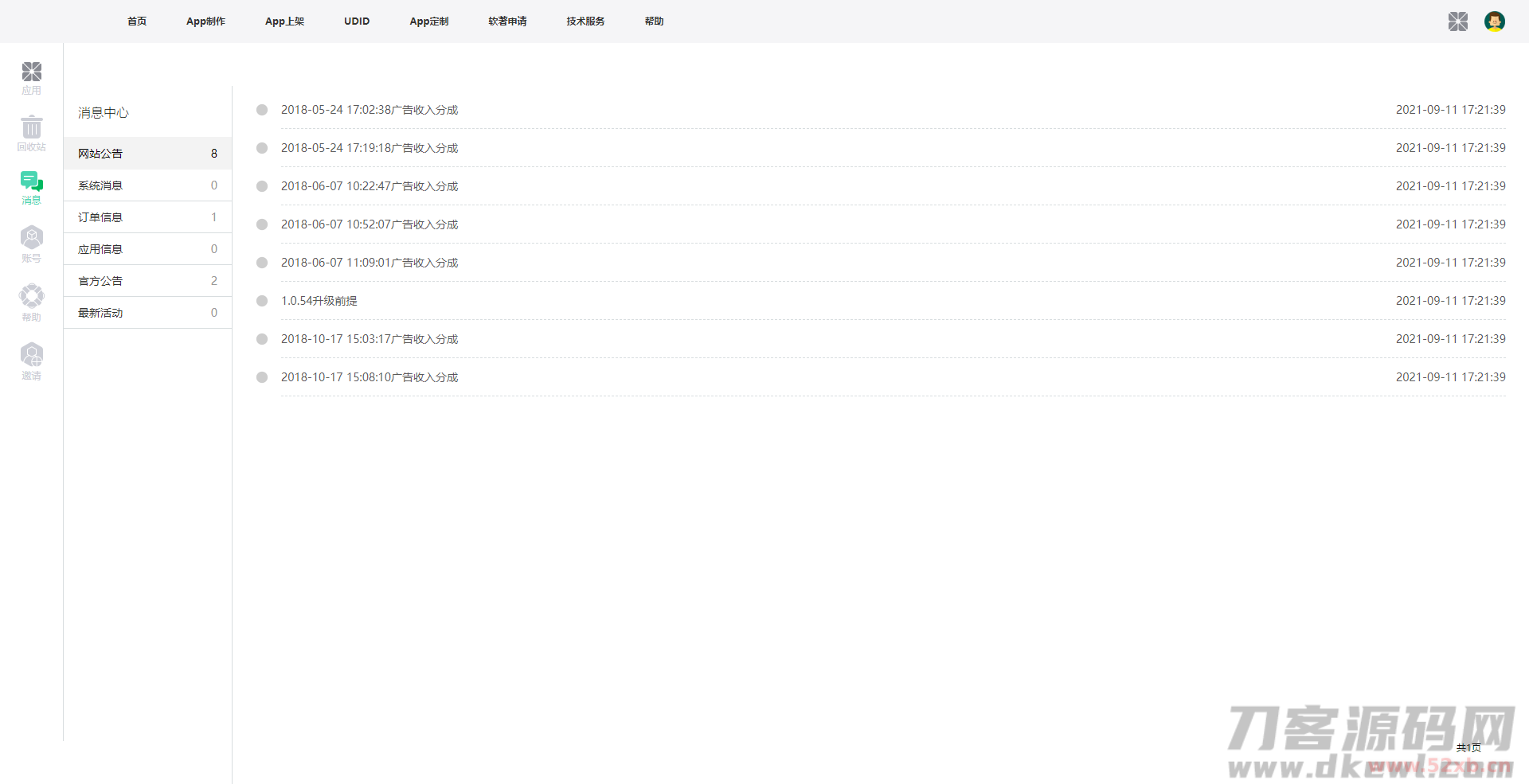
Task: Open the 订单信息 category
Action: tap(100, 217)
